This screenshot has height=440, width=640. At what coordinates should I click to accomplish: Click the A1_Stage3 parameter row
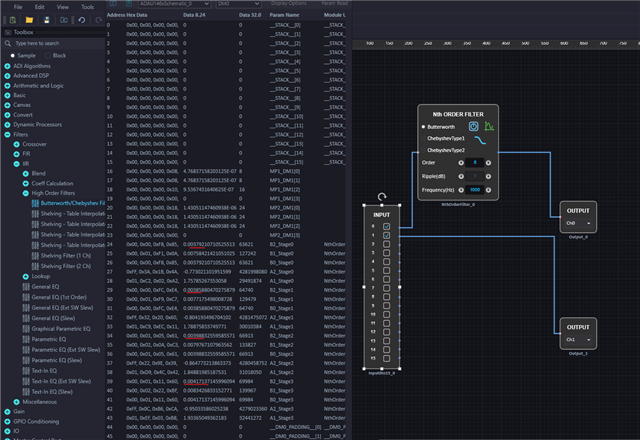click(226, 418)
